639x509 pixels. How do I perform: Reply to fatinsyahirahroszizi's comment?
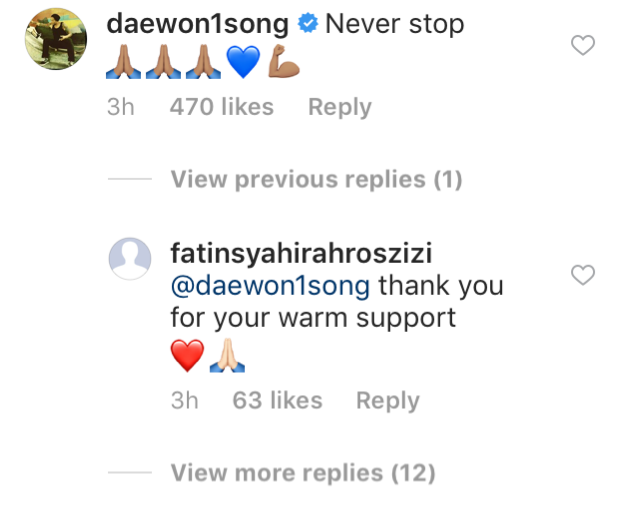point(388,401)
